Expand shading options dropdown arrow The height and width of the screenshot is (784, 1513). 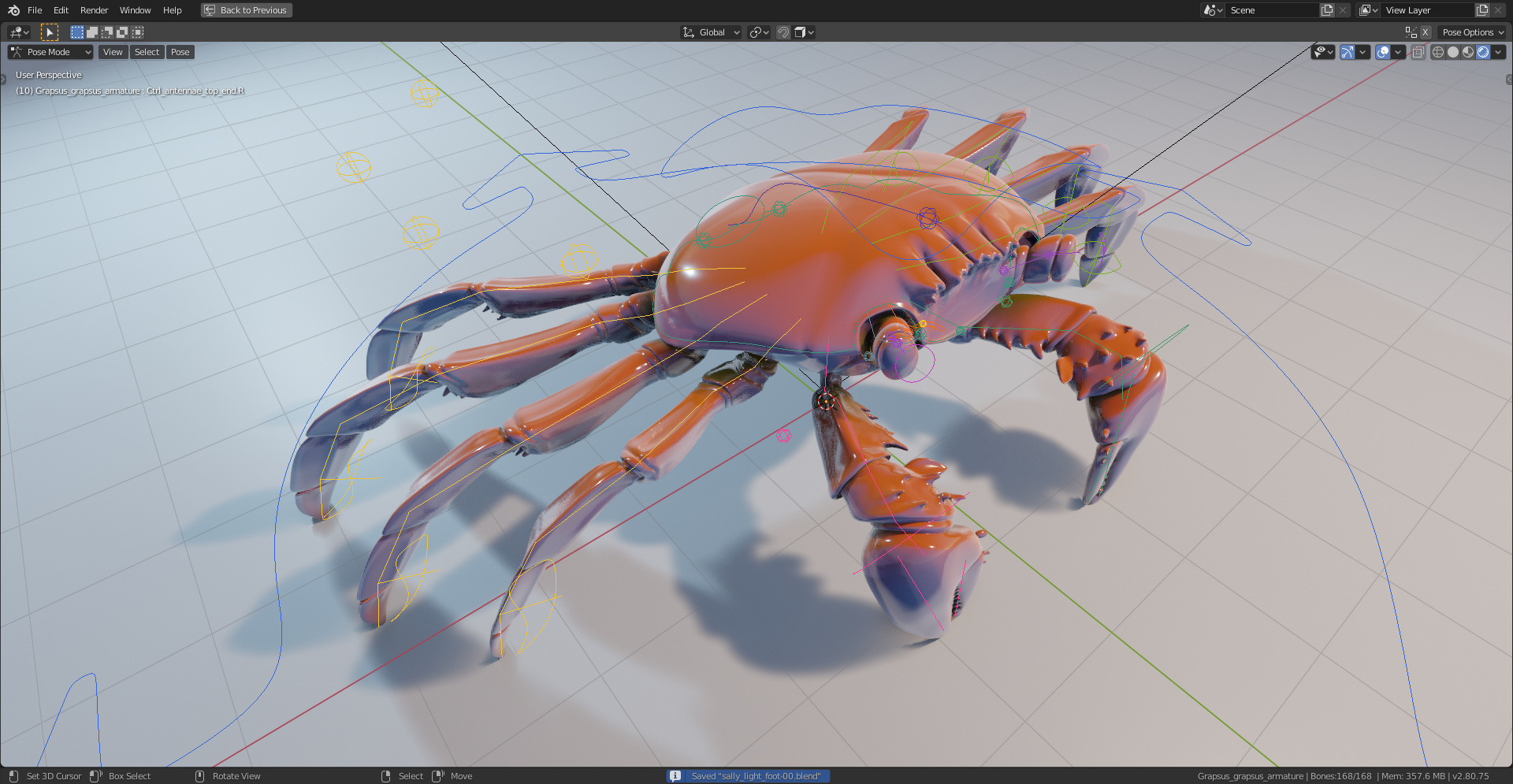click(1498, 52)
